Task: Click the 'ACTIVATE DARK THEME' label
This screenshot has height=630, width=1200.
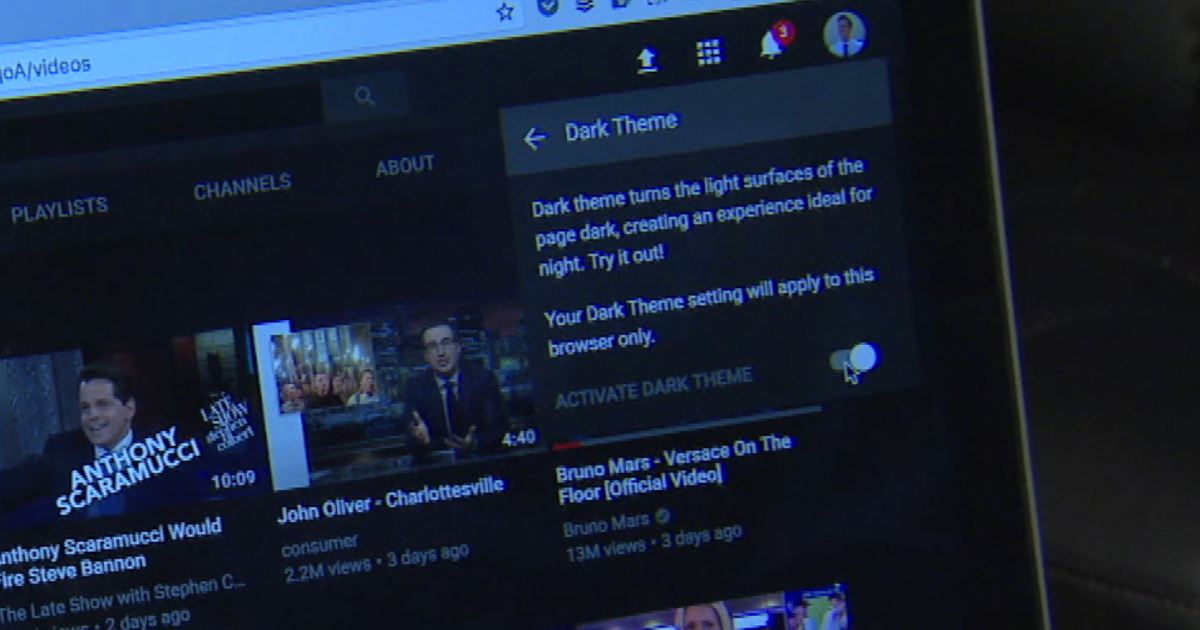Action: click(x=653, y=386)
